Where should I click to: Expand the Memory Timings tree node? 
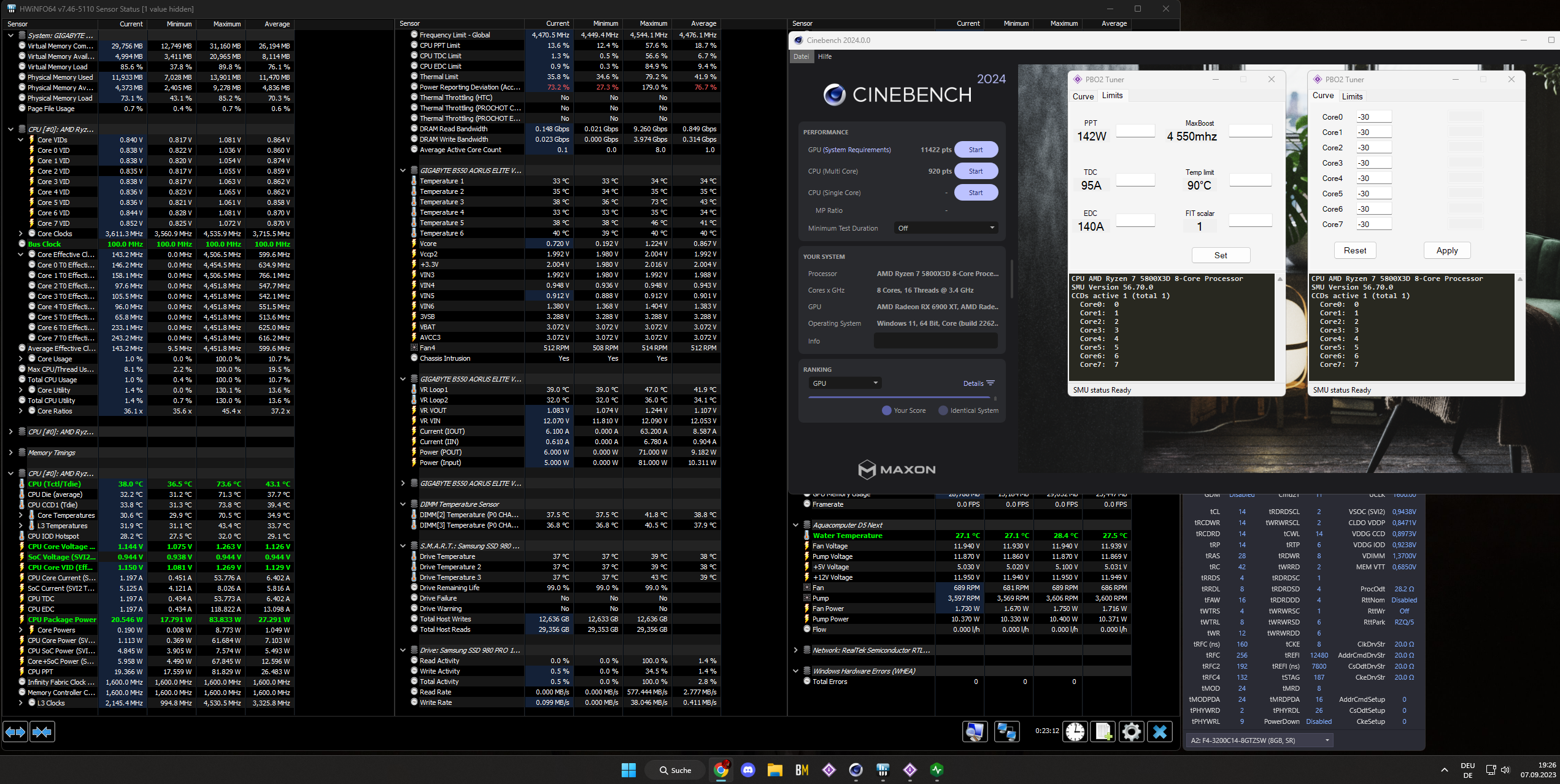10,453
